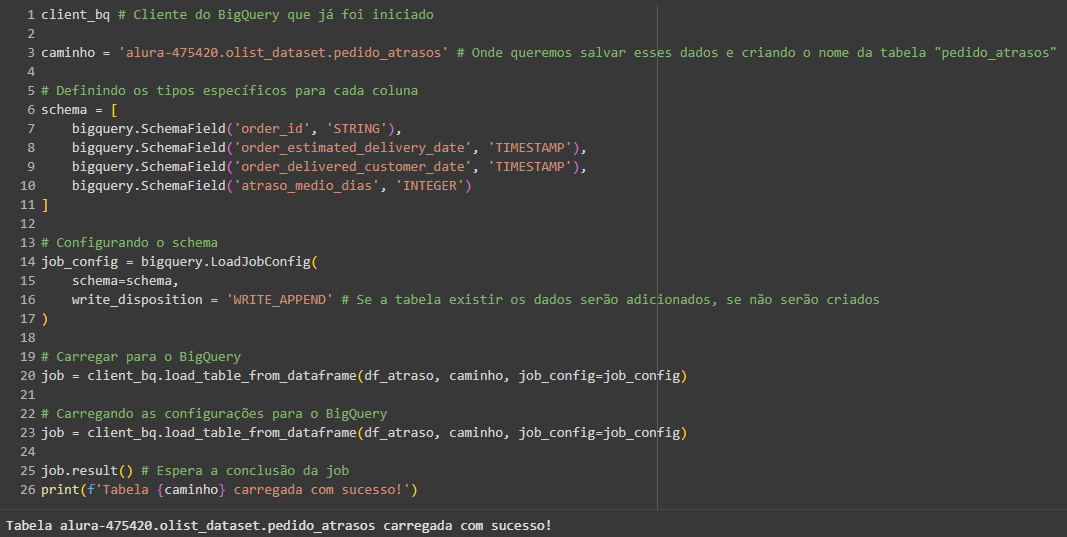1067x537 pixels.
Task: Click the output text 'Tabela alura-475420.olist_dataset.pedido_atrasos carregada com sucesso!'
Action: tap(279, 526)
